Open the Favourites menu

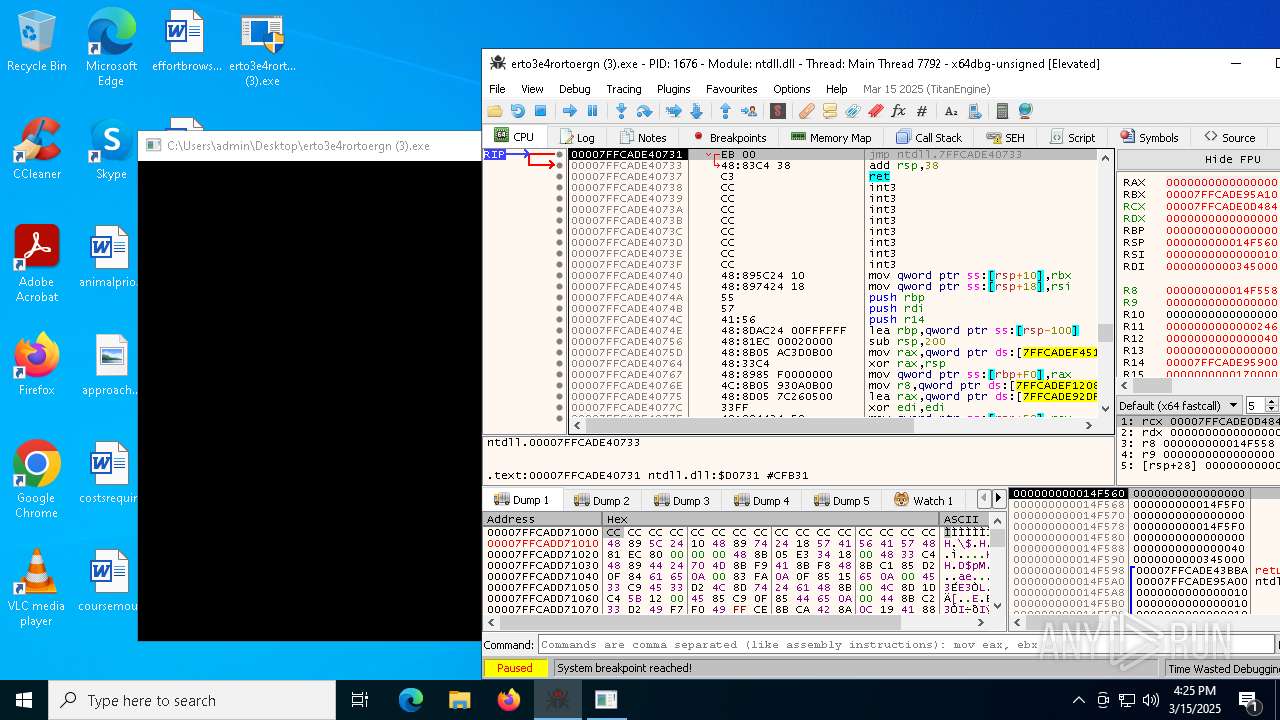[x=732, y=89]
